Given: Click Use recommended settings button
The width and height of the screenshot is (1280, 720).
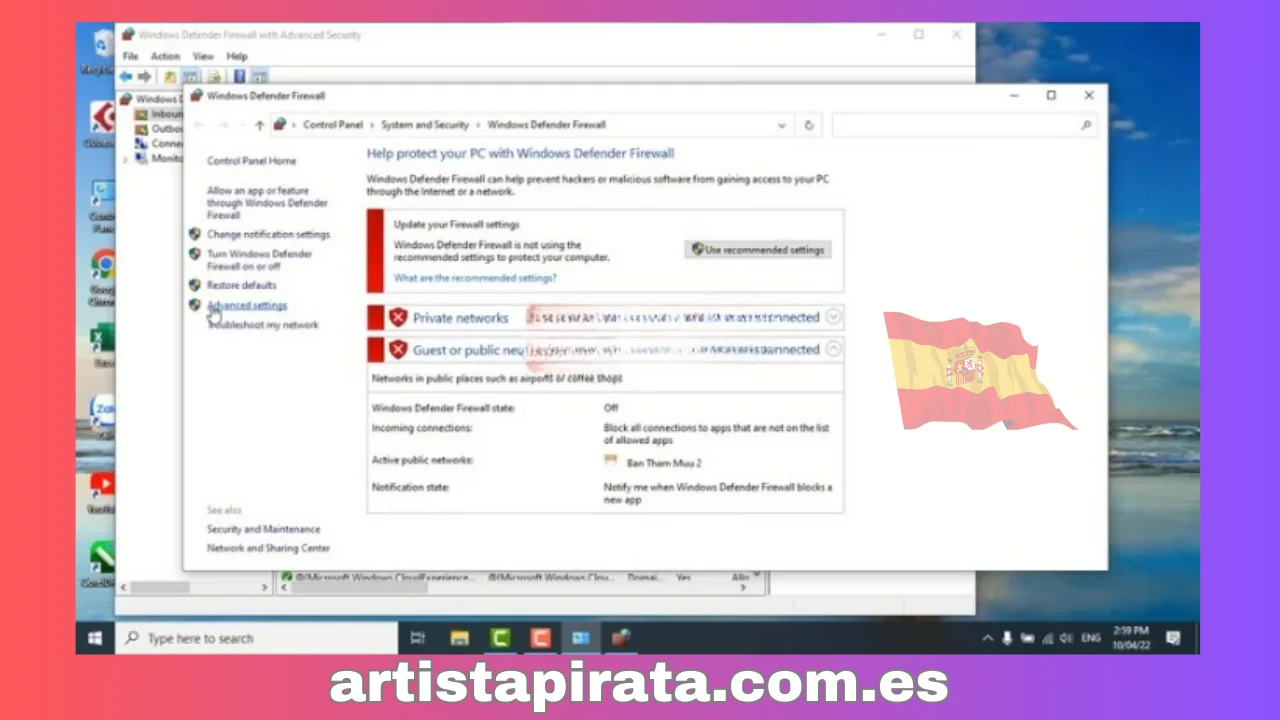Looking at the screenshot, I should coord(759,249).
